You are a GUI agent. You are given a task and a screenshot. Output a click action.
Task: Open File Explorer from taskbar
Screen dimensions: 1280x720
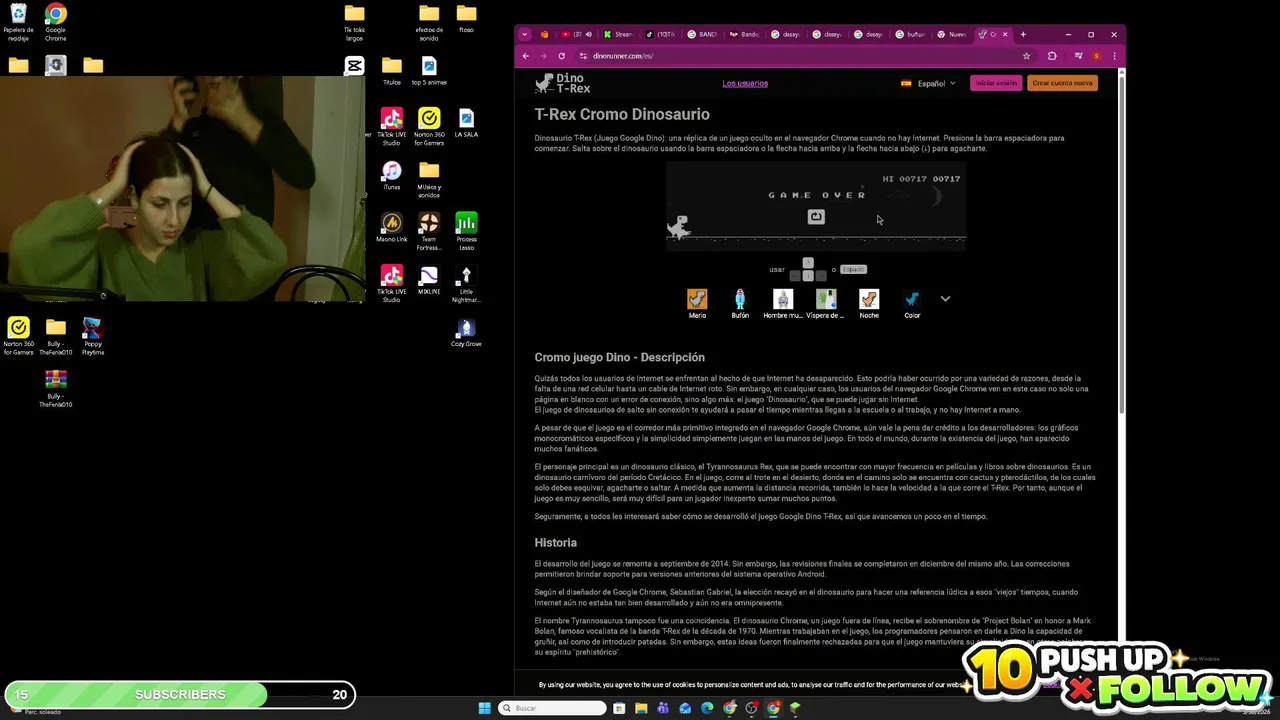(x=641, y=708)
